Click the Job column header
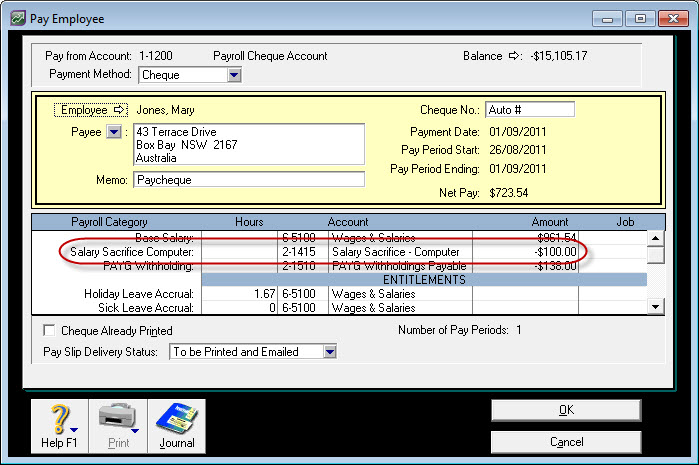 coord(625,222)
